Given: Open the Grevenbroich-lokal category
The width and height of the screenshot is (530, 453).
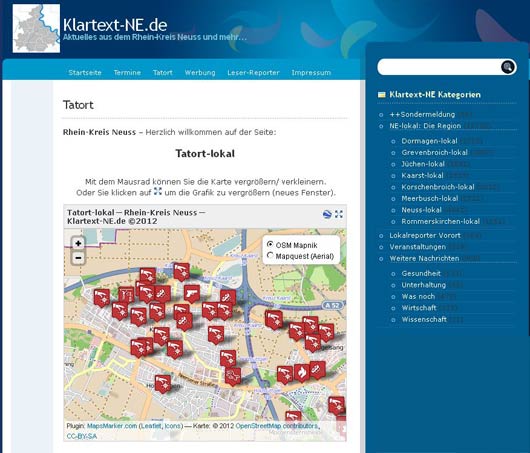Looking at the screenshot, I should click(x=434, y=152).
